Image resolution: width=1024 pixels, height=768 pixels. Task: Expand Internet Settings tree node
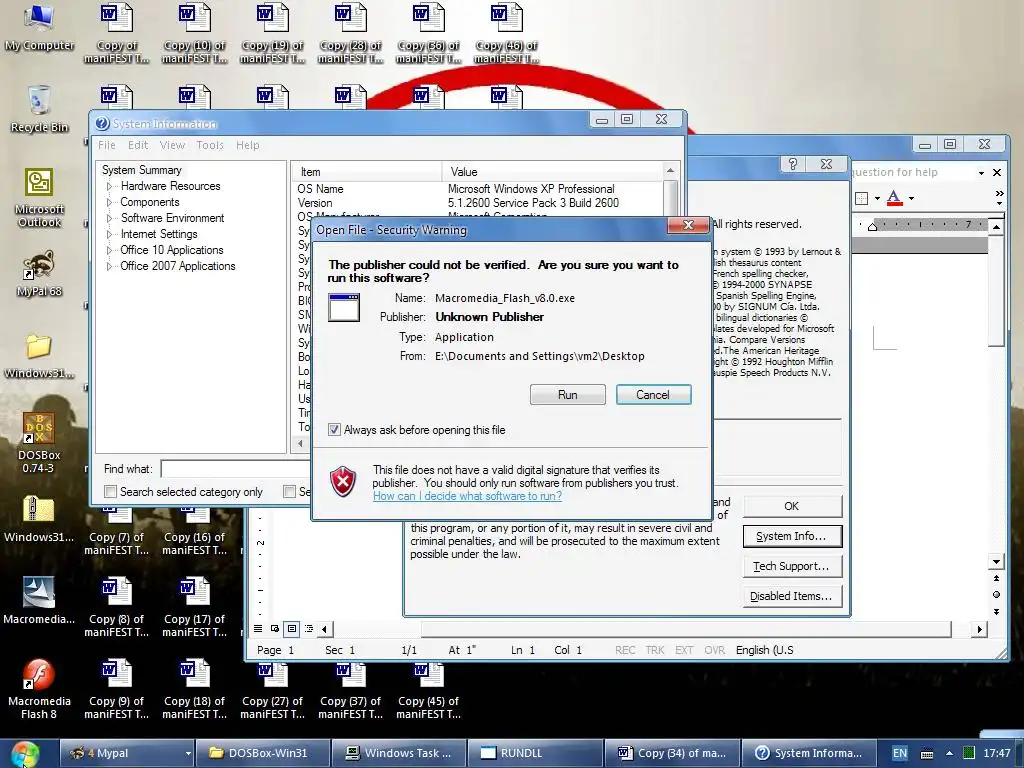110,234
